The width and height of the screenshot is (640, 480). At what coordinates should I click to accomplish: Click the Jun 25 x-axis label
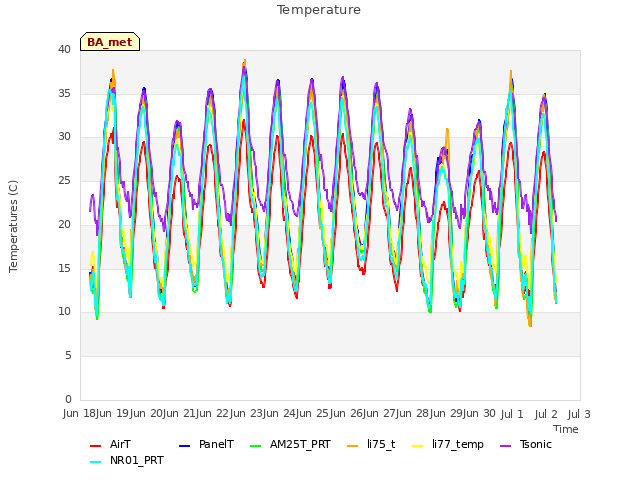pyautogui.click(x=314, y=414)
